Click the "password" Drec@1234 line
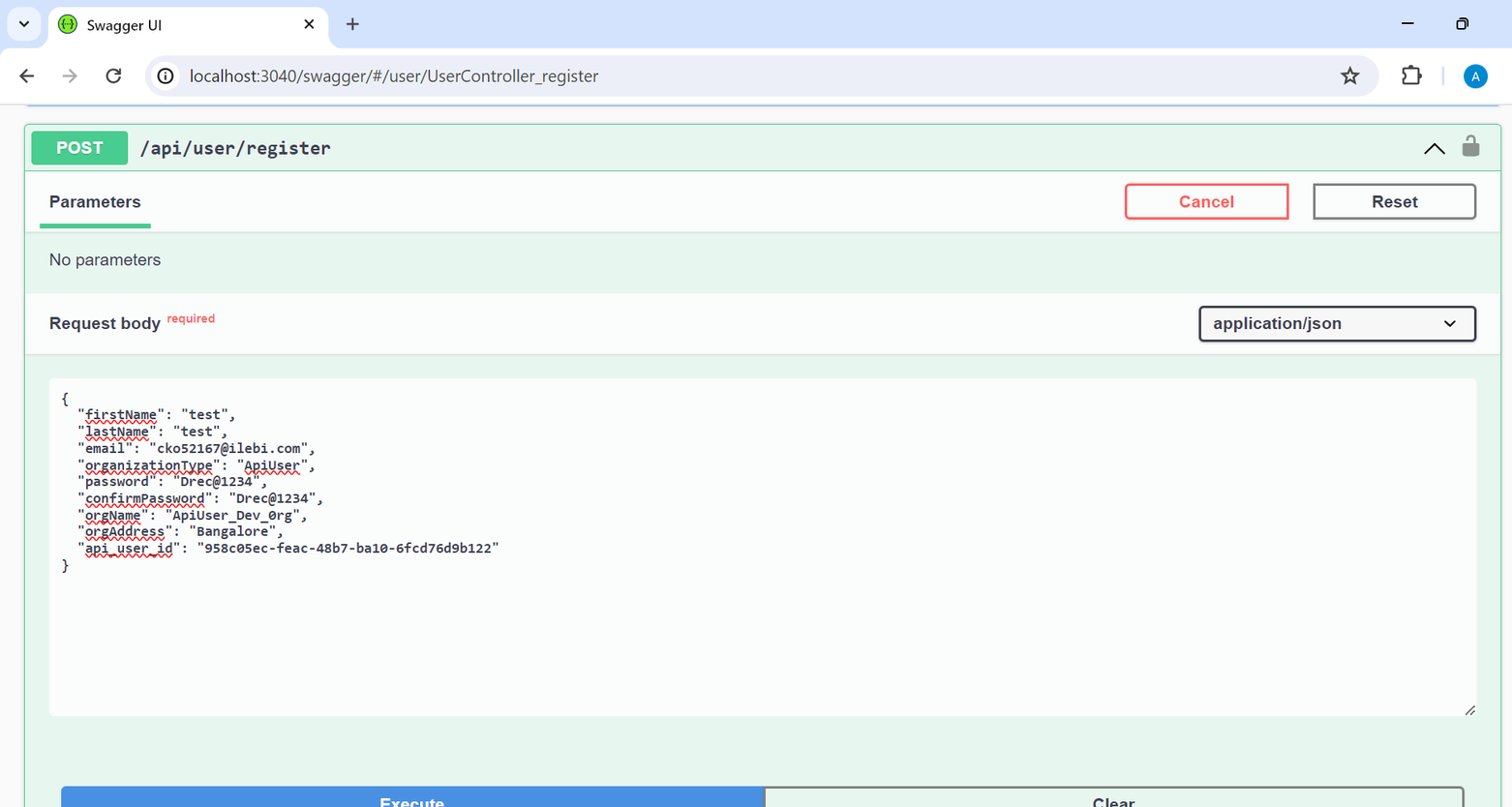The height and width of the screenshot is (807, 1512). (172, 482)
